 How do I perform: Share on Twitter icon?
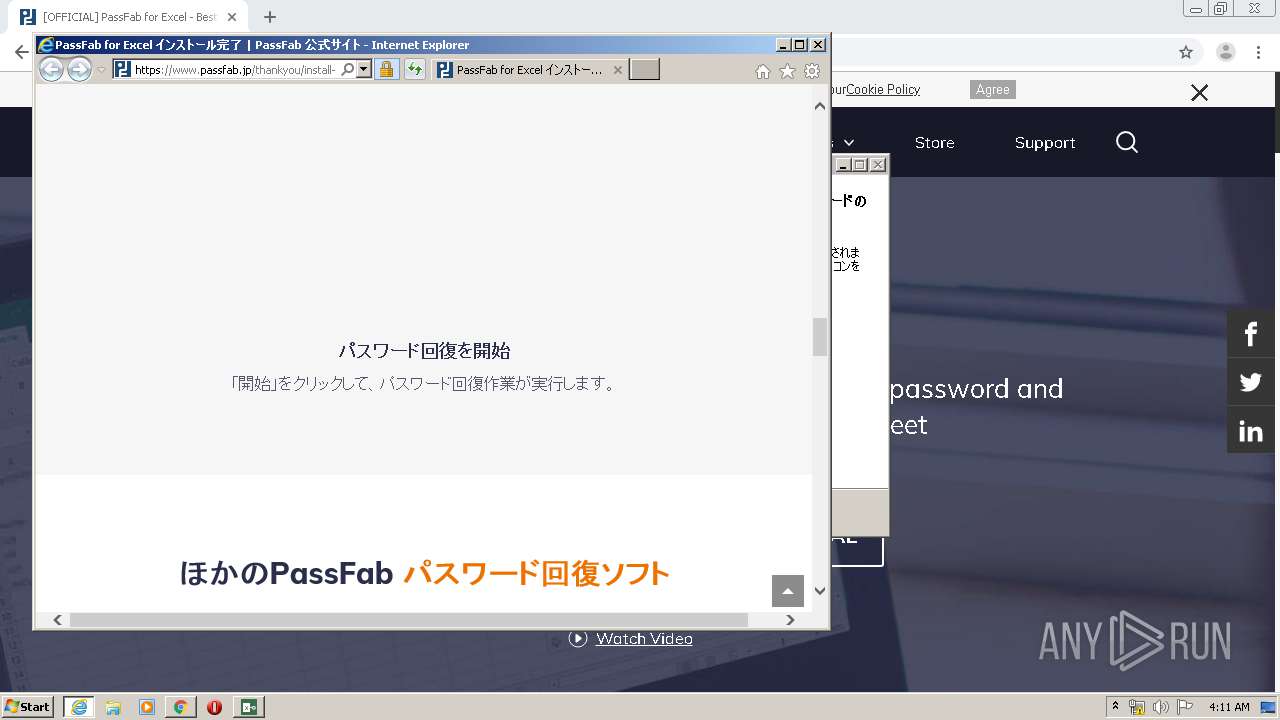(1251, 382)
